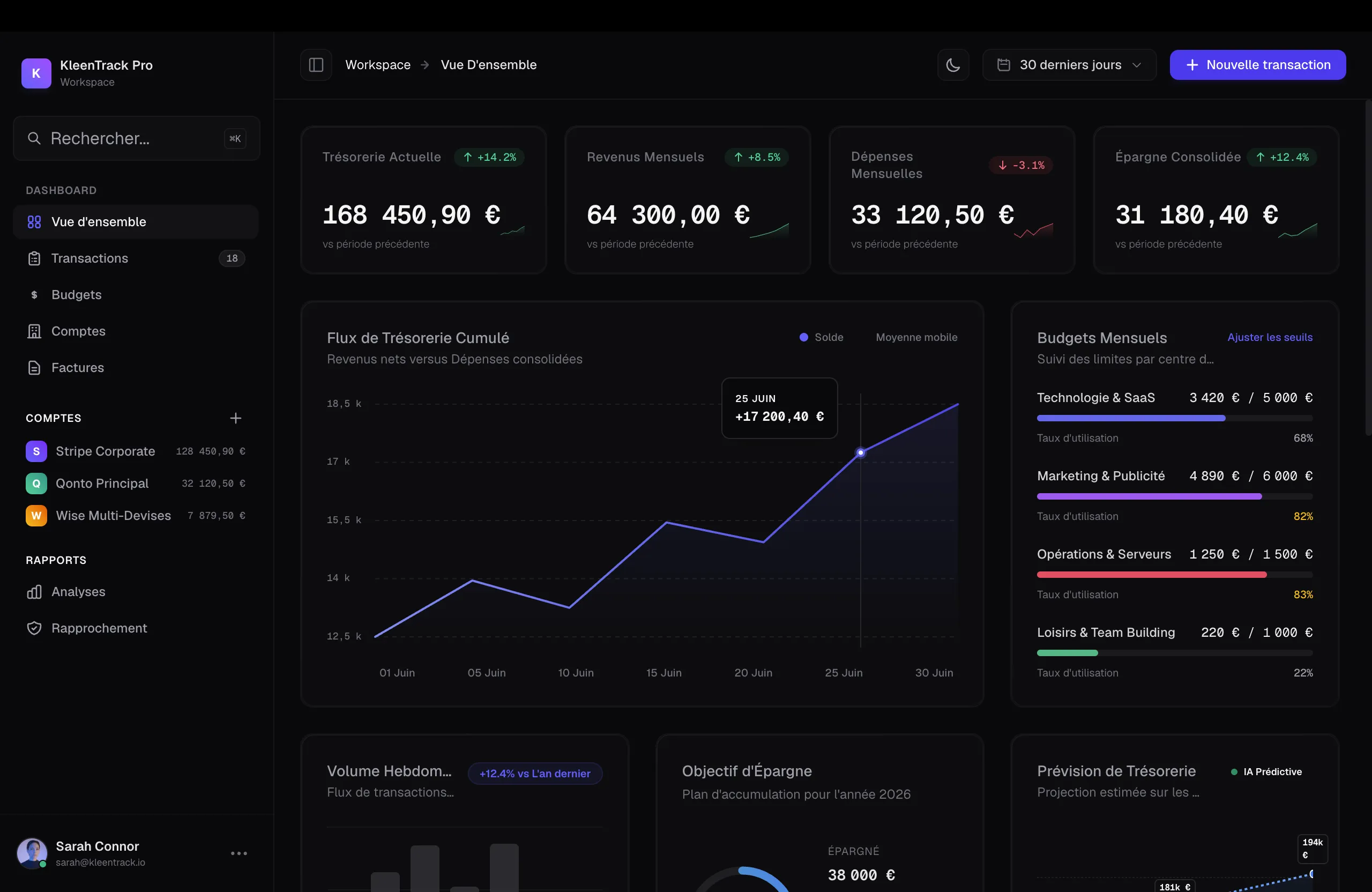Click the 25 Juin chart data point

(x=860, y=452)
